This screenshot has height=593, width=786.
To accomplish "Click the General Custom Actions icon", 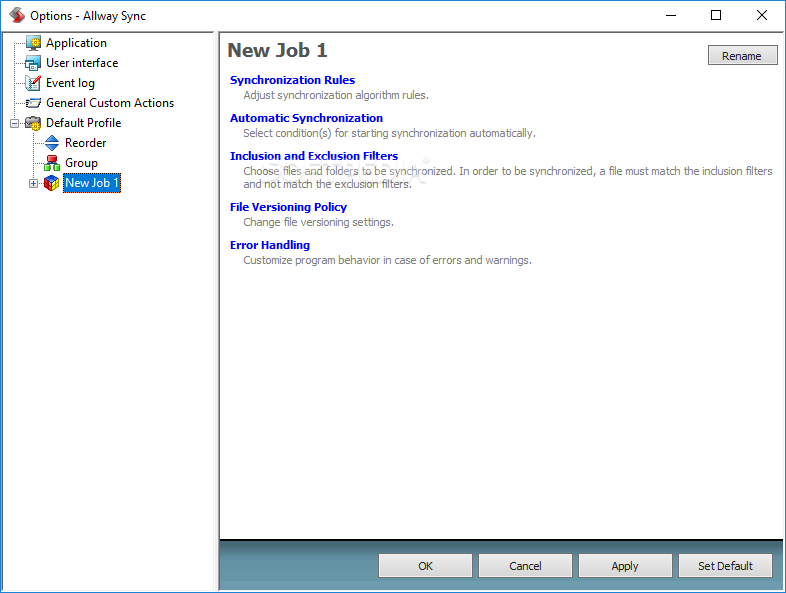I will point(34,103).
